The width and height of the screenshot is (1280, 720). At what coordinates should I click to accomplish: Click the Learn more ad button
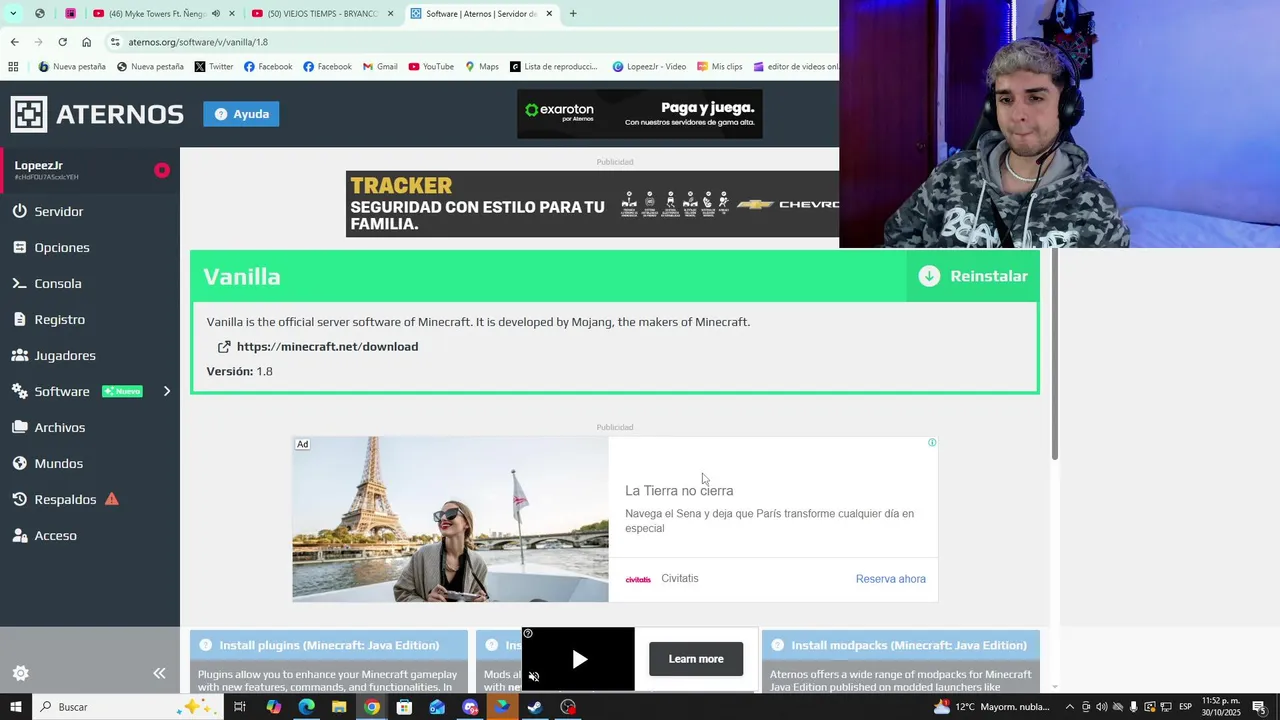(696, 659)
